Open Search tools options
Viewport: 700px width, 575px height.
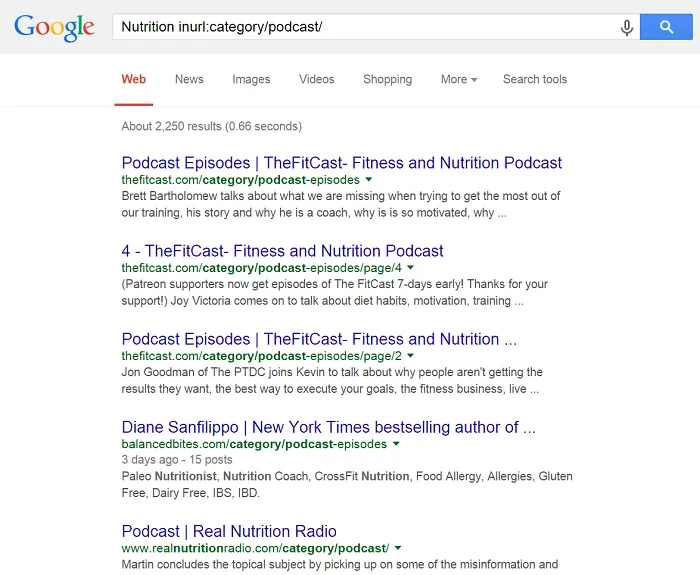(x=535, y=79)
